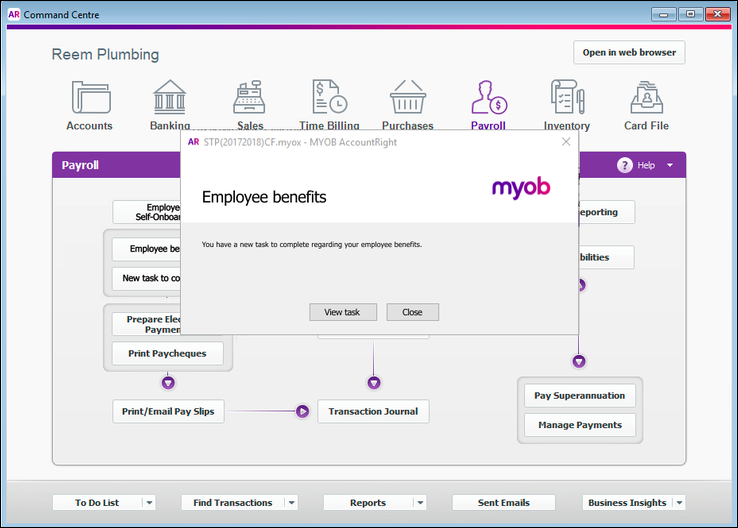Select the Inventory checklist icon
The image size is (738, 528).
click(x=567, y=96)
